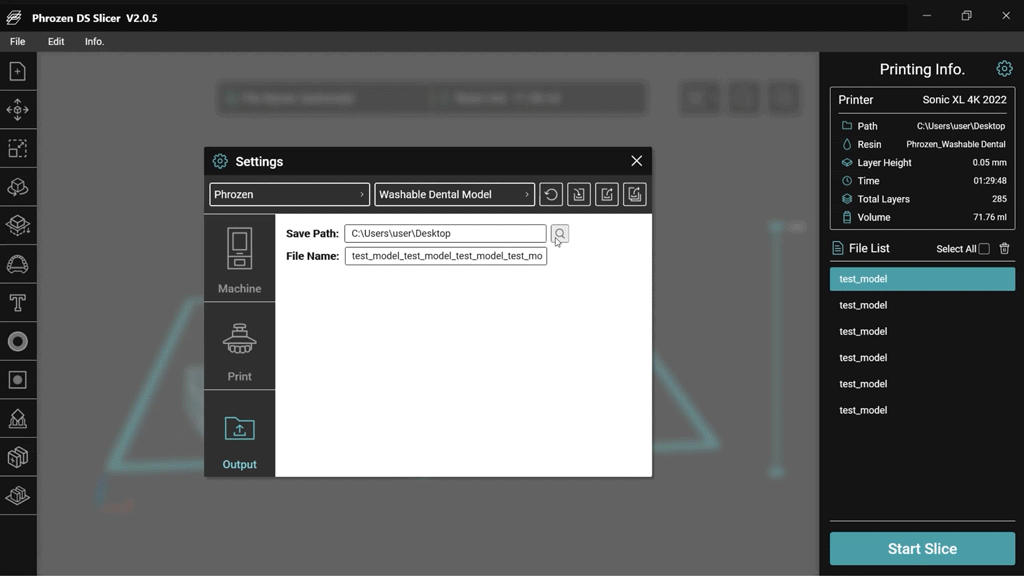
Task: Switch to the Machine settings tab
Action: pyautogui.click(x=240, y=258)
